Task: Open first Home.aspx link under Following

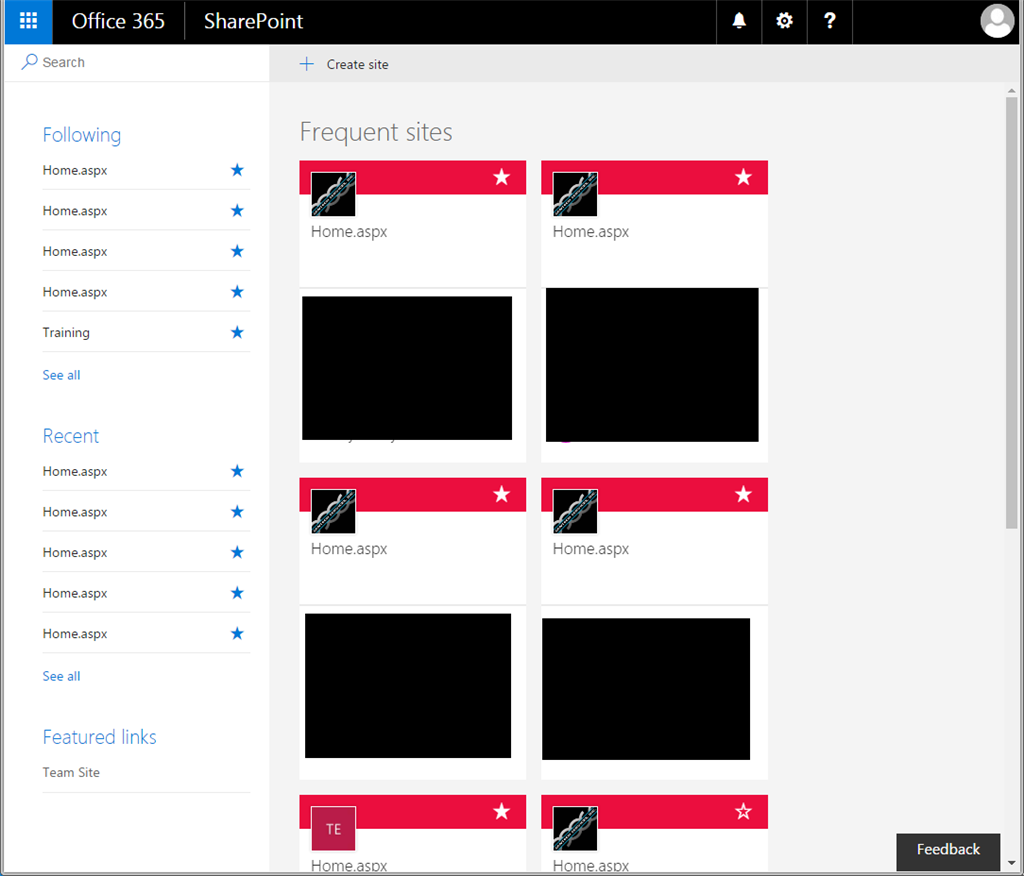Action: (x=75, y=170)
